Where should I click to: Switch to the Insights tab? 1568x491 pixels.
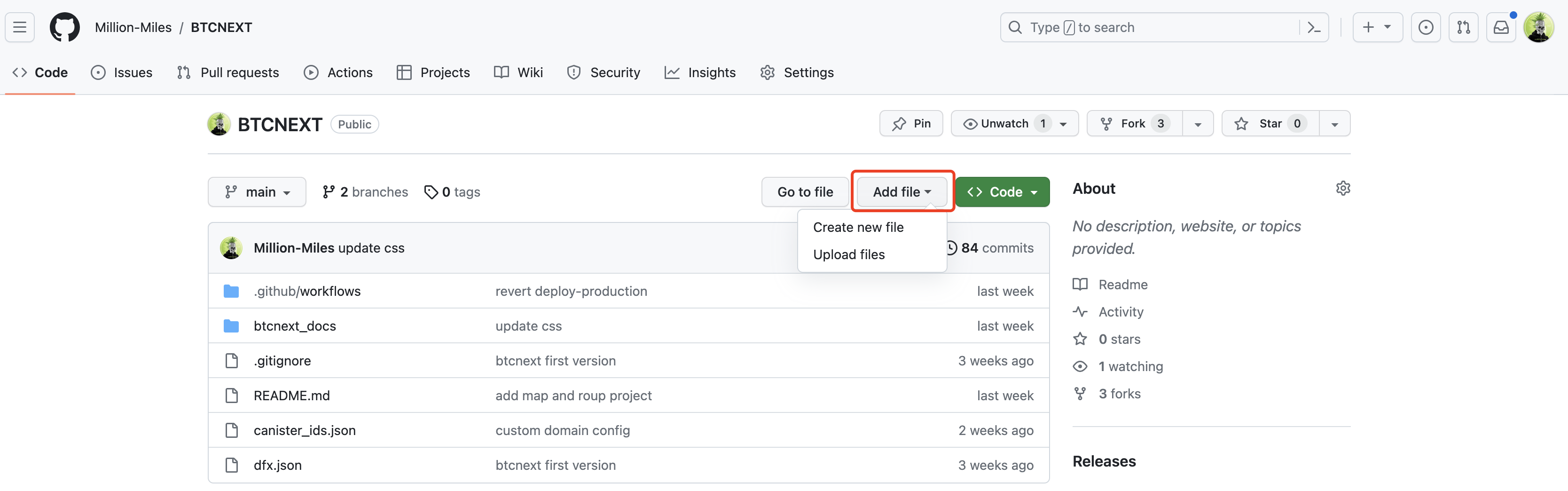pyautogui.click(x=700, y=72)
